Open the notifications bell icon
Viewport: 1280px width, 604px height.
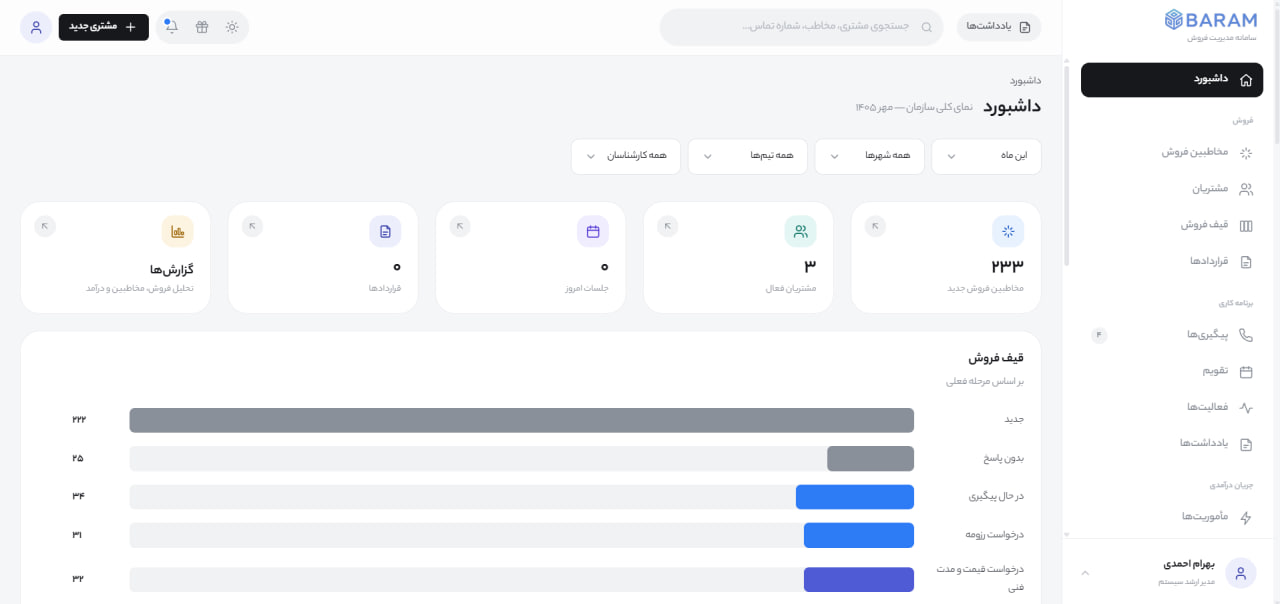pos(171,27)
